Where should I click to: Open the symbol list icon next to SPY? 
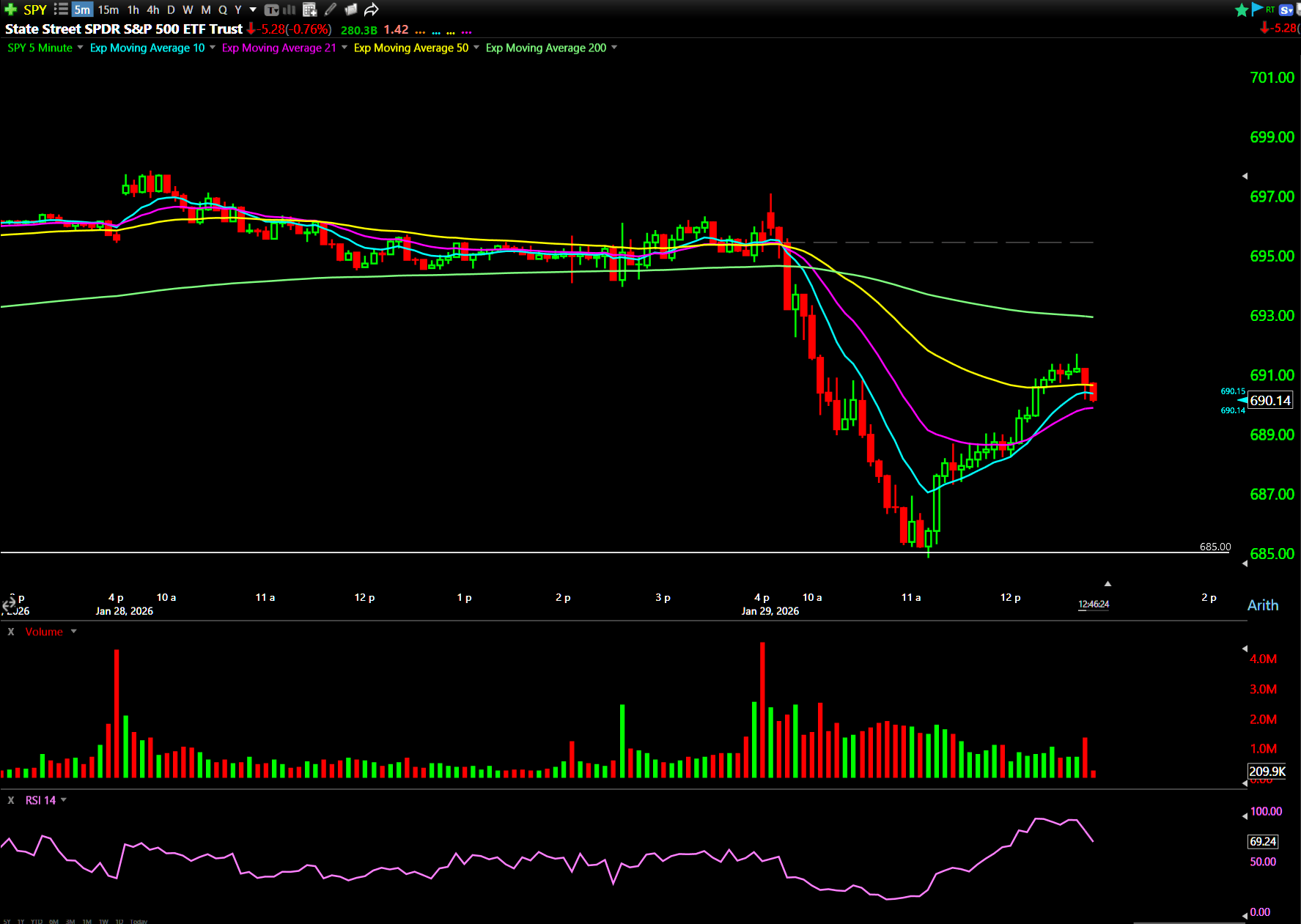pyautogui.click(x=61, y=10)
